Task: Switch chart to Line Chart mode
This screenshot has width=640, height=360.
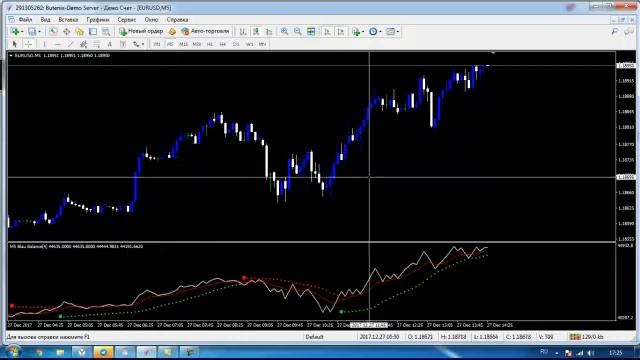Action: [269, 31]
